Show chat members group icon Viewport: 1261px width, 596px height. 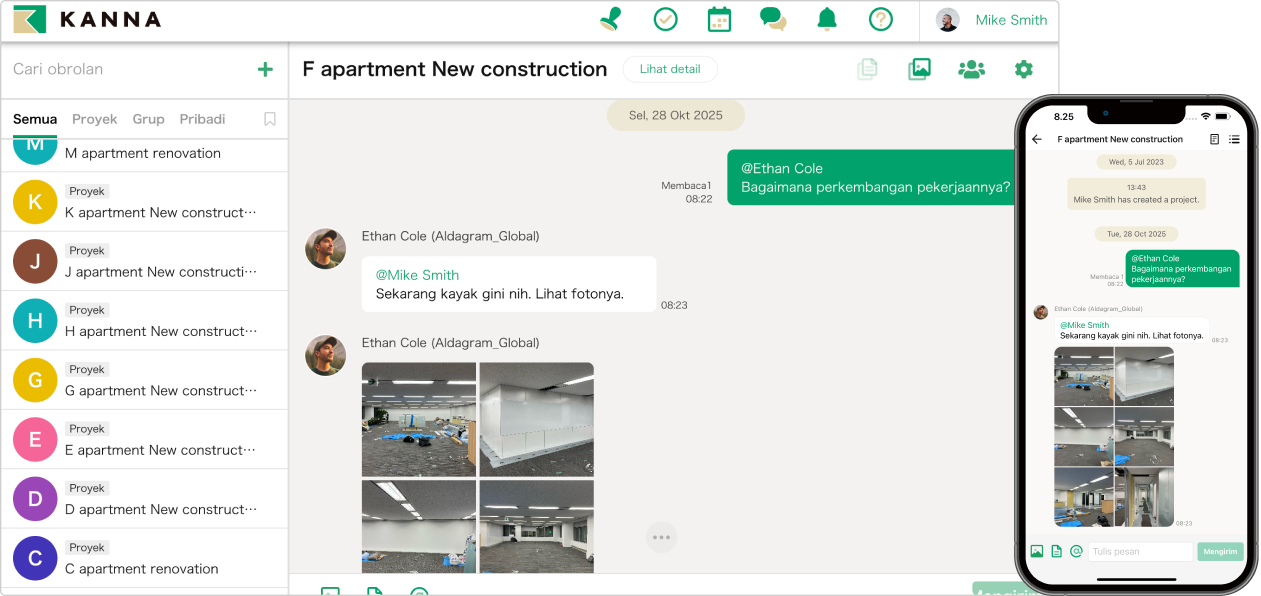click(x=971, y=69)
